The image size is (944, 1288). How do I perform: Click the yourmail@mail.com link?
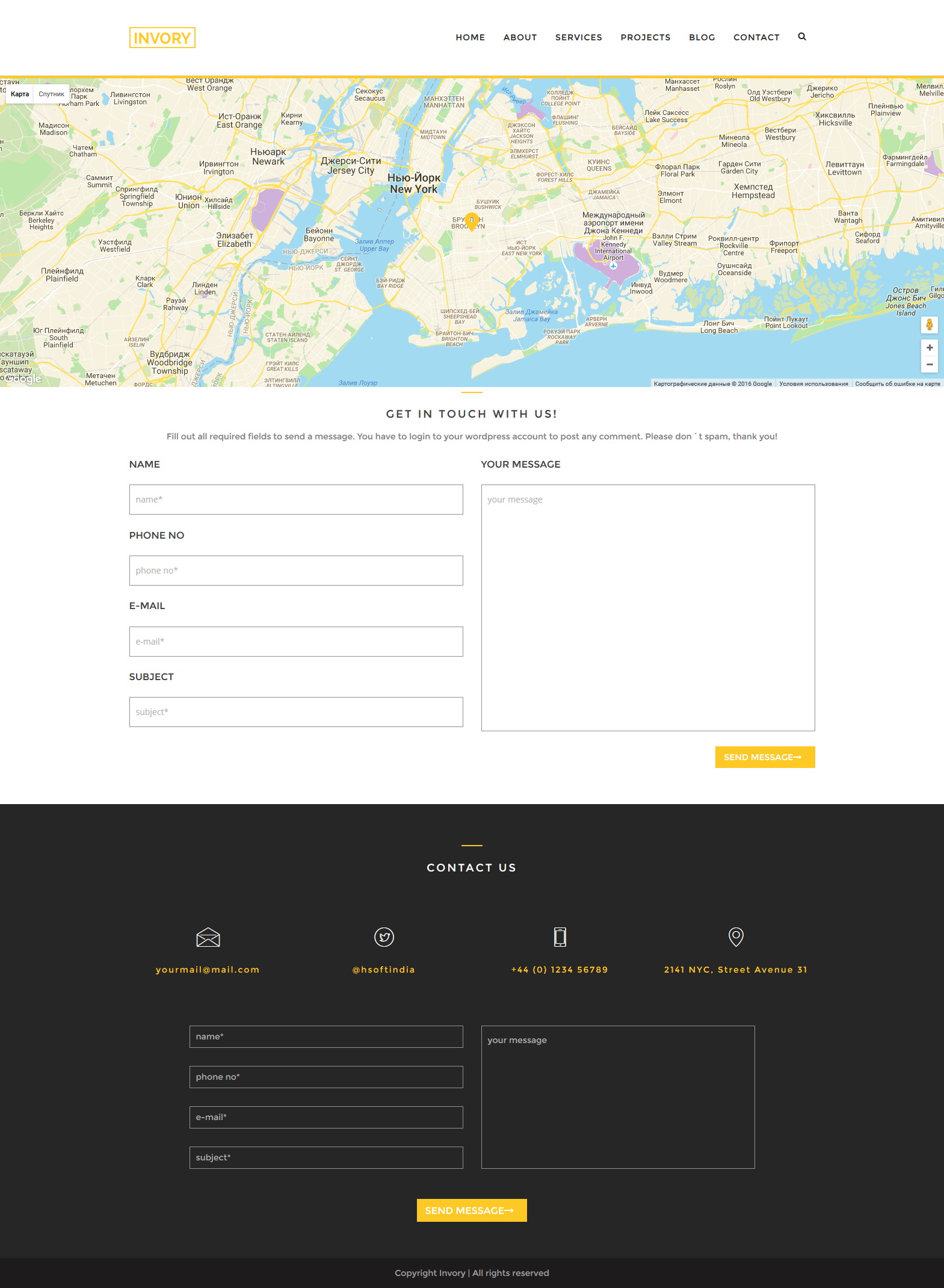[208, 970]
